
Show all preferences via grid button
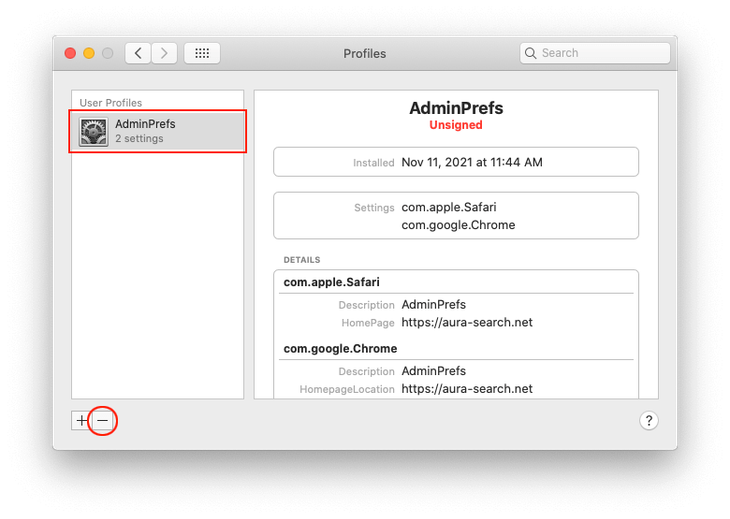[x=202, y=53]
